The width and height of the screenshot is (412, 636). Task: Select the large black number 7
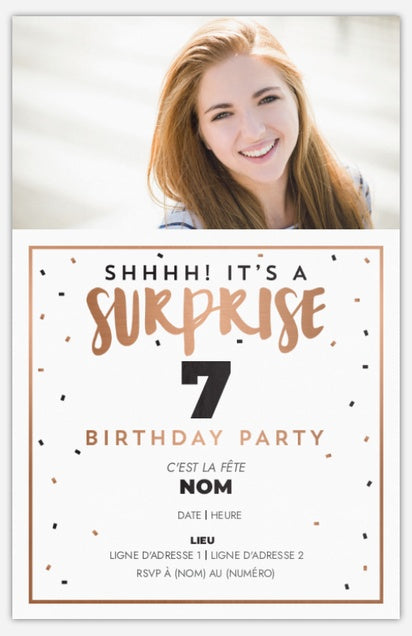point(206,389)
